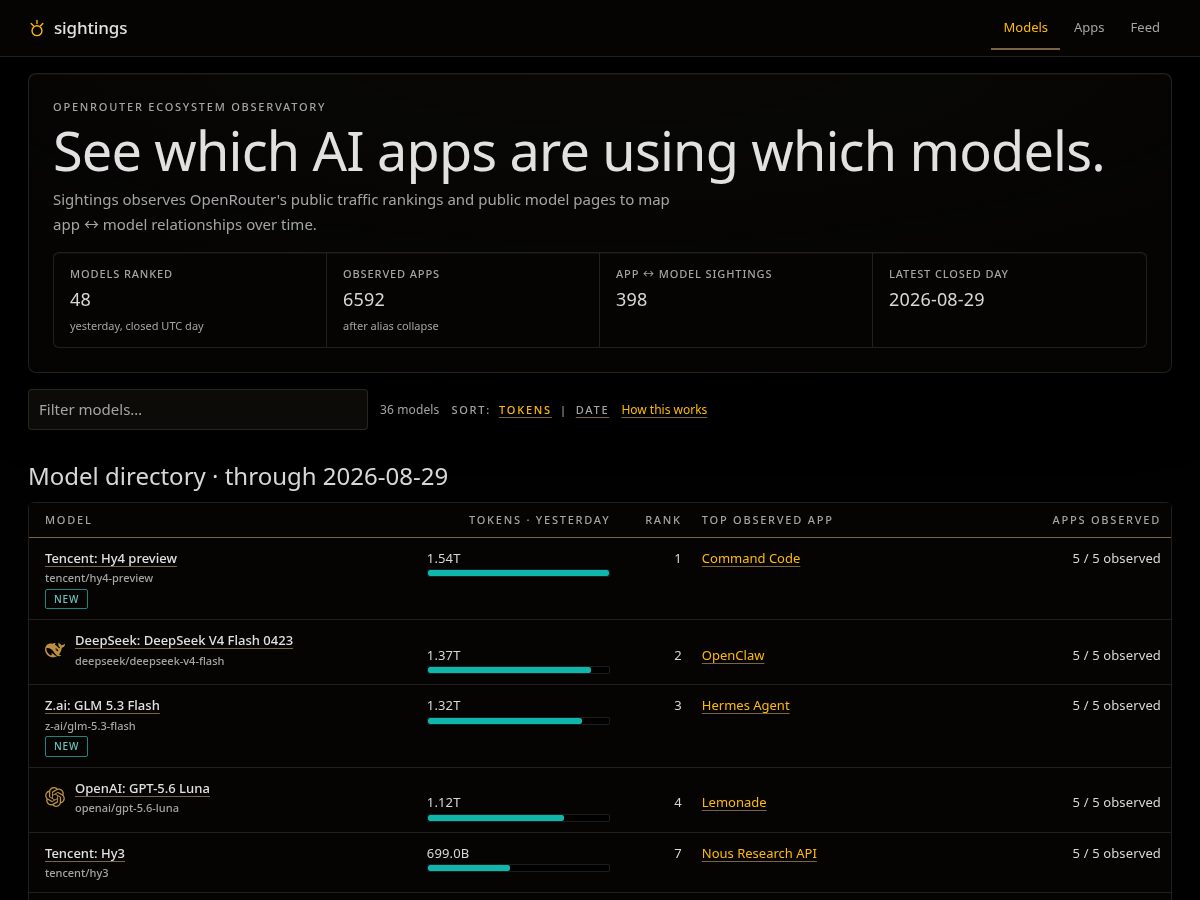Viewport: 1200px width, 900px height.
Task: Open DeepSeek V4 Flash 0423 model
Action: click(x=184, y=640)
